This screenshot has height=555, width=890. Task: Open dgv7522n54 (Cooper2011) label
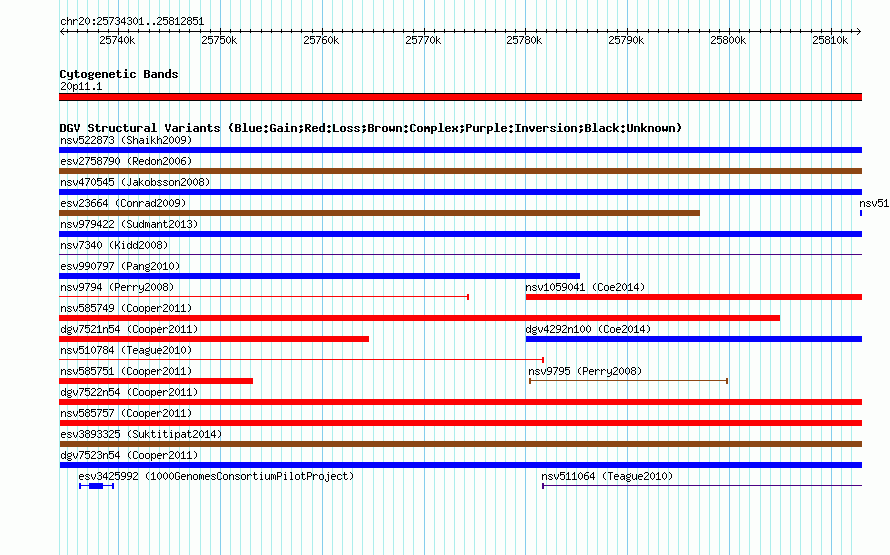coord(129,392)
